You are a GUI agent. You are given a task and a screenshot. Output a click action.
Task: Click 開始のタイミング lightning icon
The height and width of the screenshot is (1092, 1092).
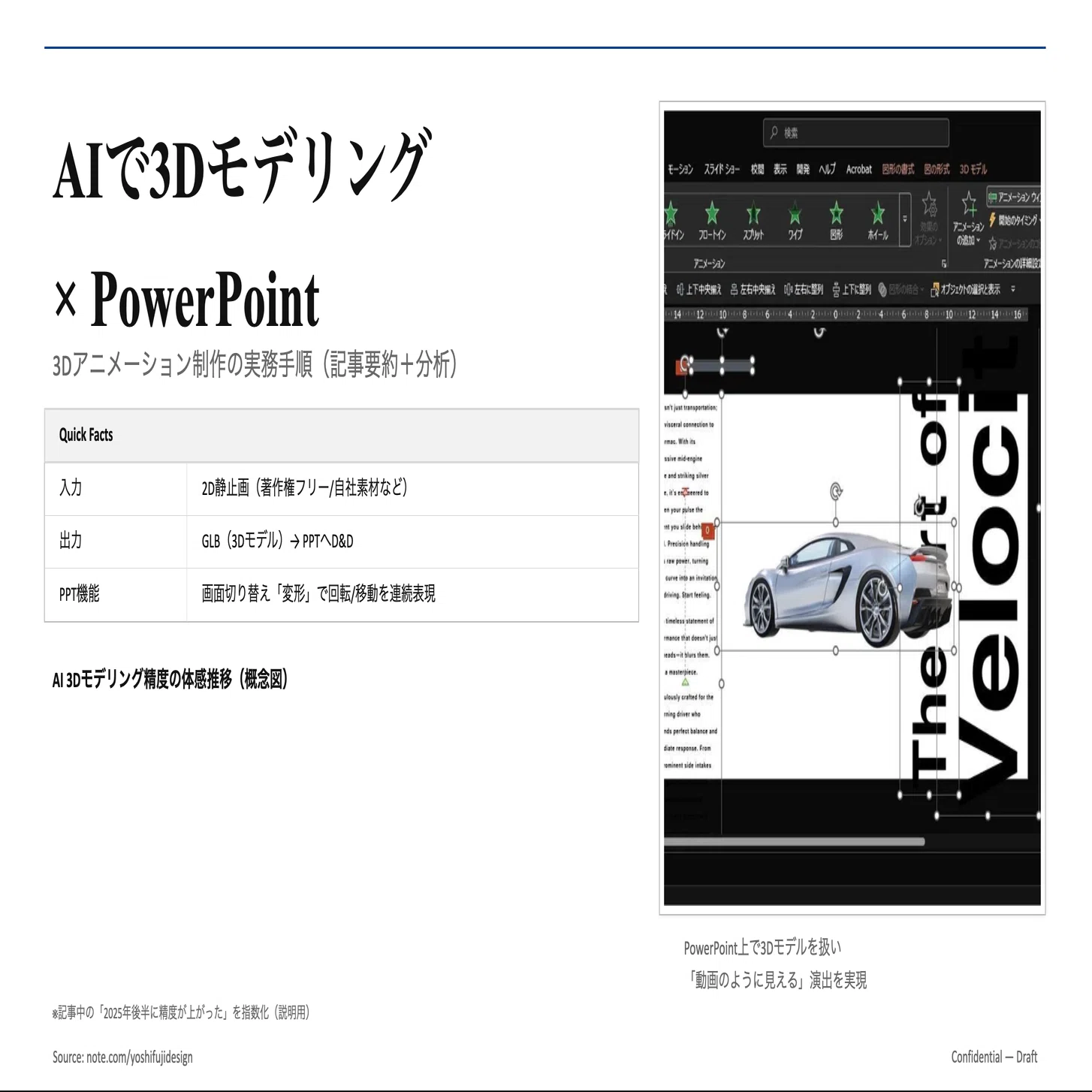[x=993, y=219]
